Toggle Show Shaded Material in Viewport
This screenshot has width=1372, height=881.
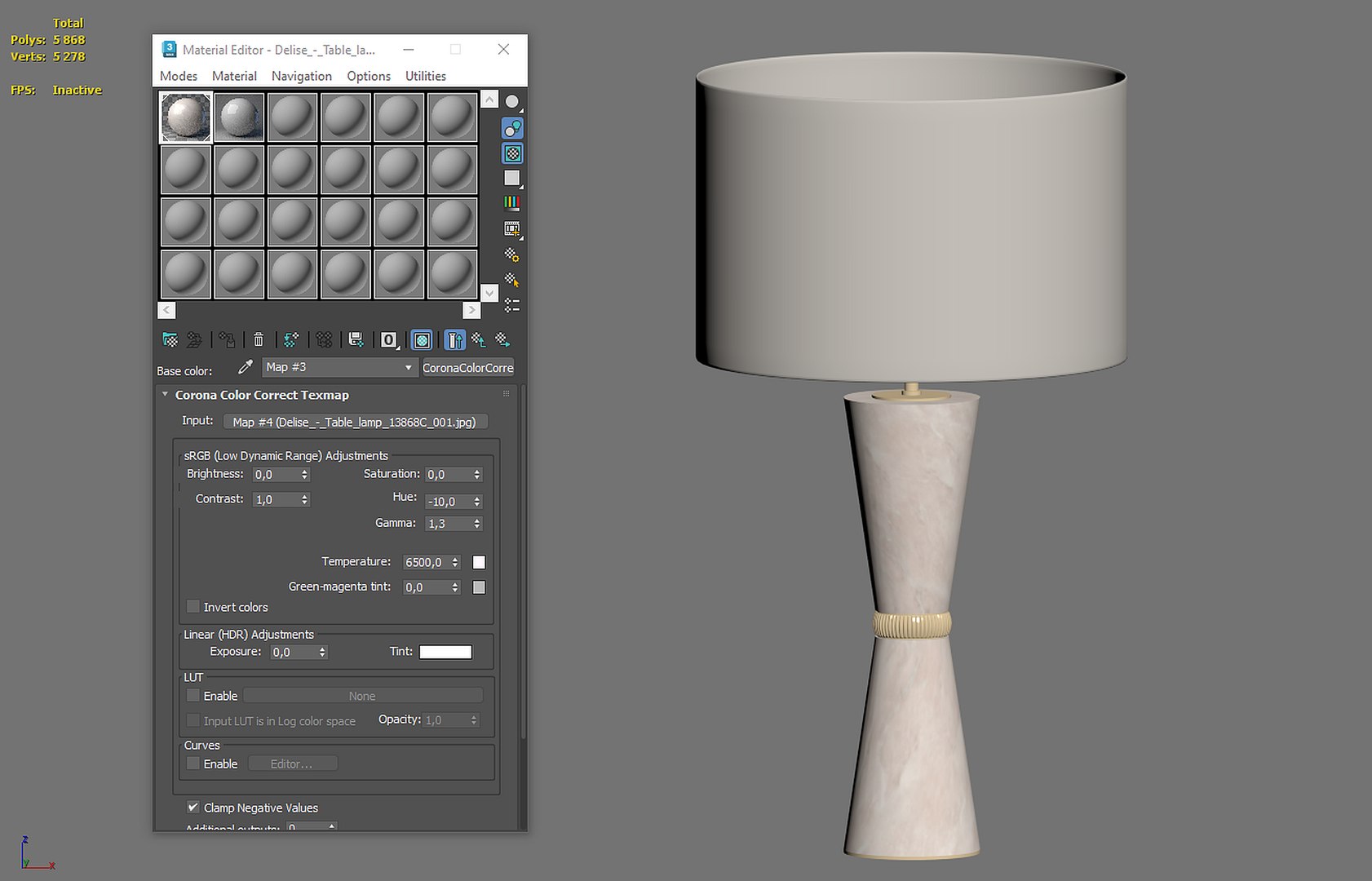tap(422, 339)
